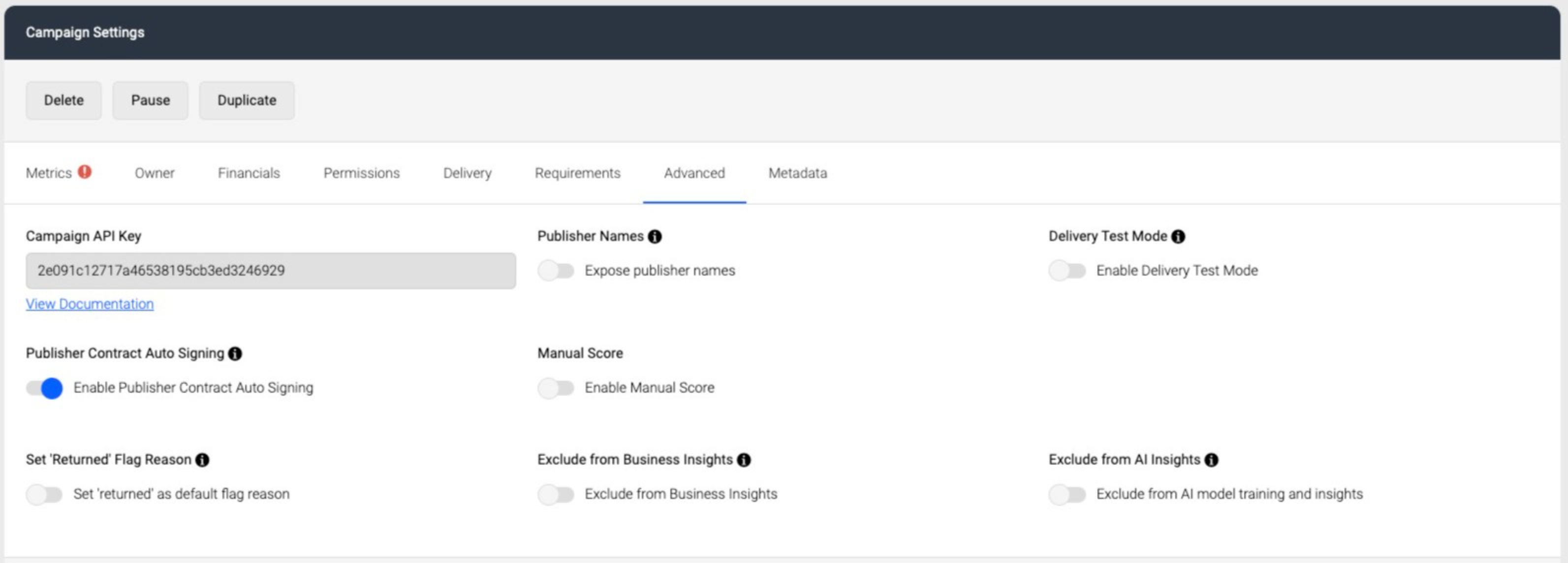Click the Duplicate button
The height and width of the screenshot is (563, 1568).
(x=247, y=100)
